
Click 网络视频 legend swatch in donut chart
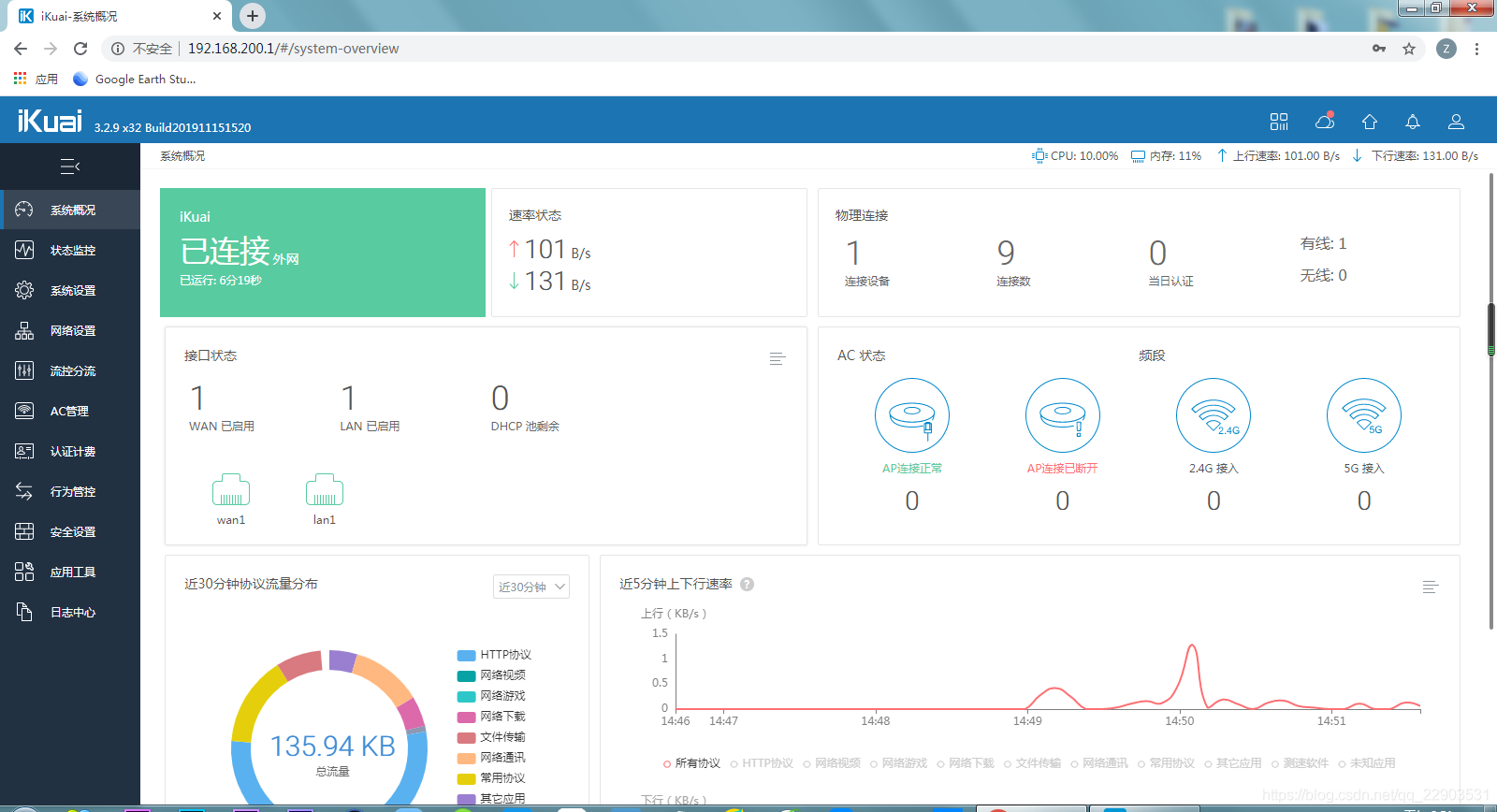tap(466, 675)
